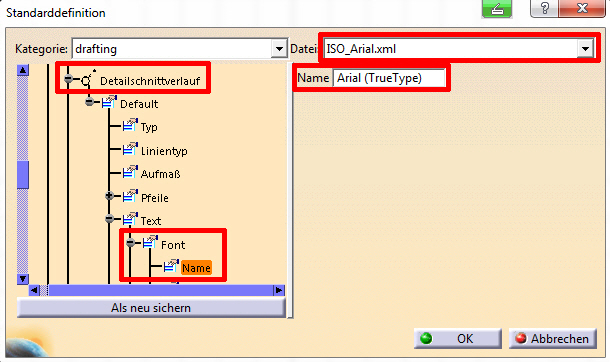This screenshot has width=610, height=362.
Task: Select the Aufmaß tree item
Action: [x=160, y=174]
